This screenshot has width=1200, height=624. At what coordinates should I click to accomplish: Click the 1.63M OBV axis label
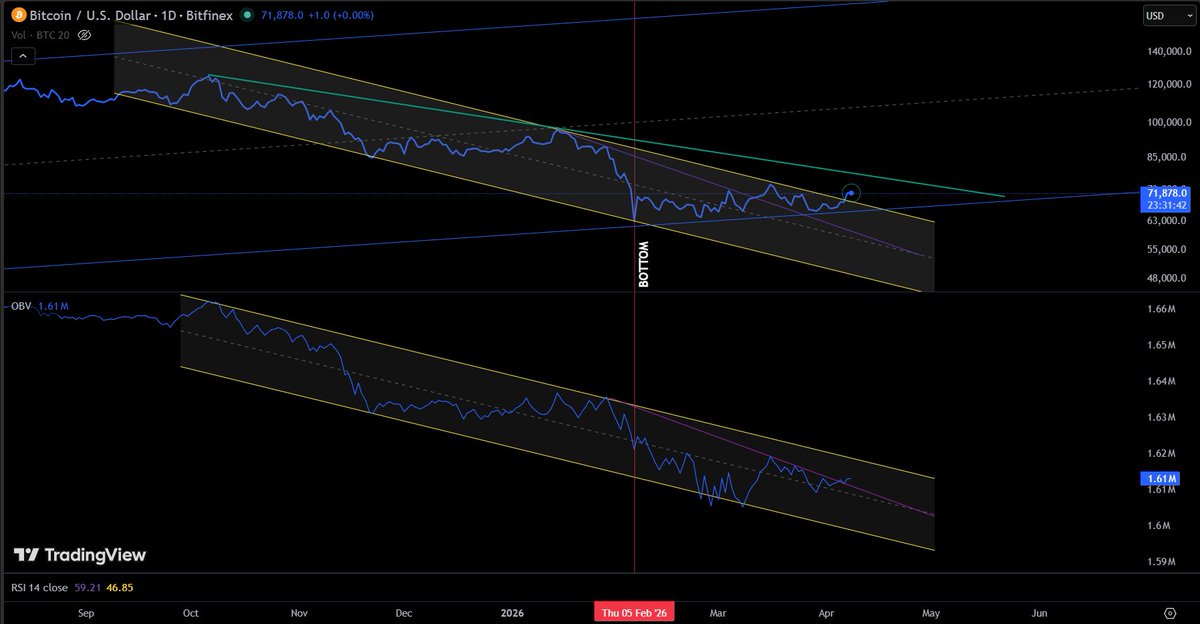(1160, 417)
